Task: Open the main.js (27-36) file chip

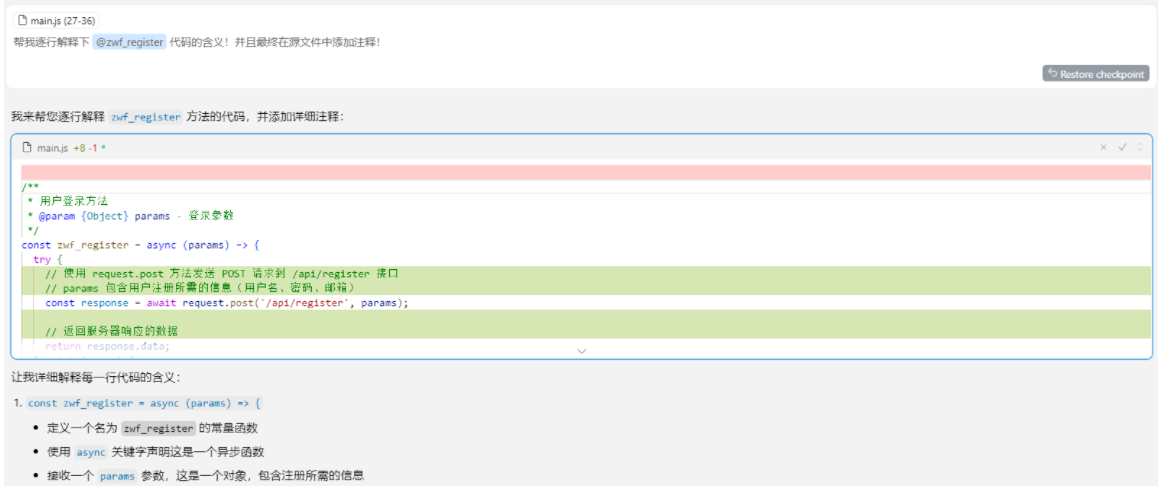Action: click(55, 21)
